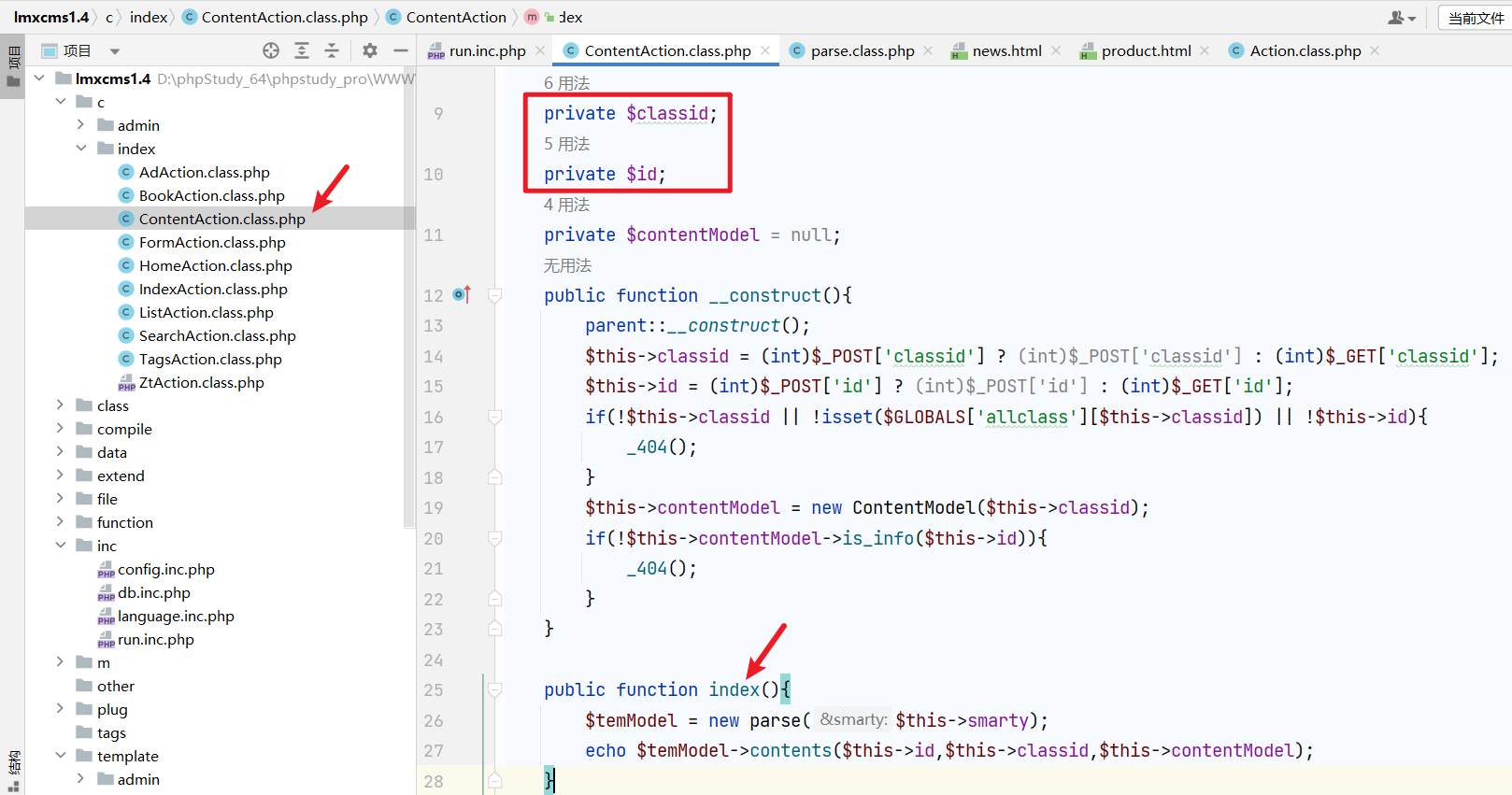The image size is (1512, 795).
Task: Expand the data folder chevron
Action: pyautogui.click(x=61, y=452)
